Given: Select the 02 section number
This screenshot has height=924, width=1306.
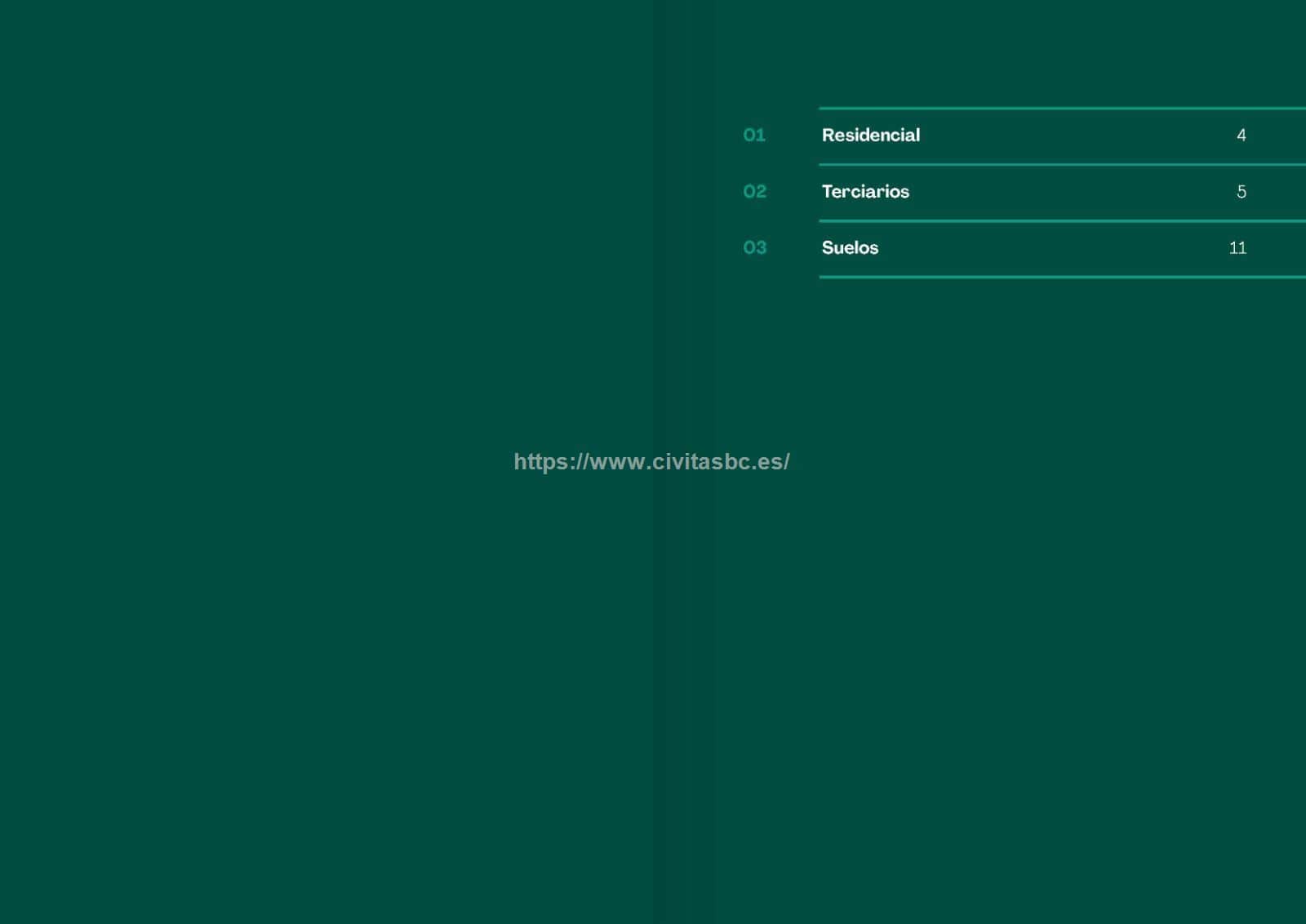Looking at the screenshot, I should click(754, 192).
